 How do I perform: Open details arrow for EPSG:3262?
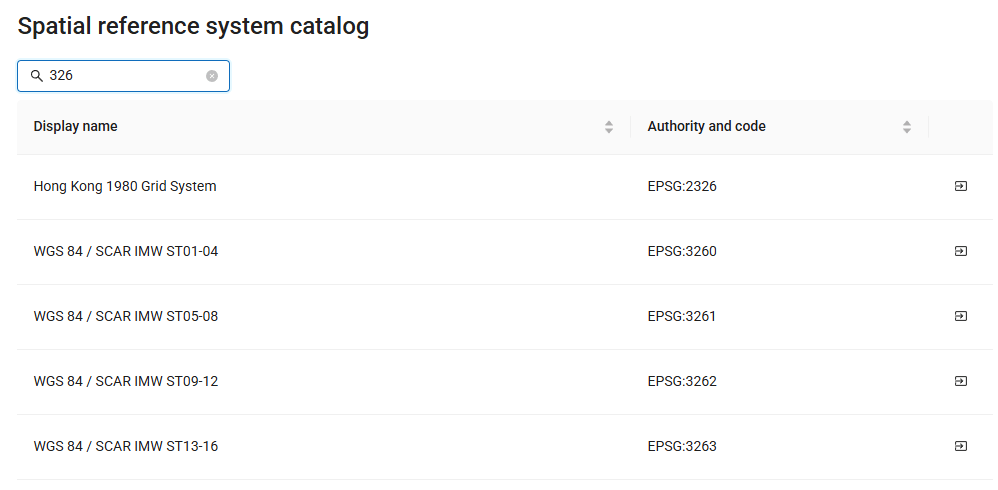coord(961,381)
